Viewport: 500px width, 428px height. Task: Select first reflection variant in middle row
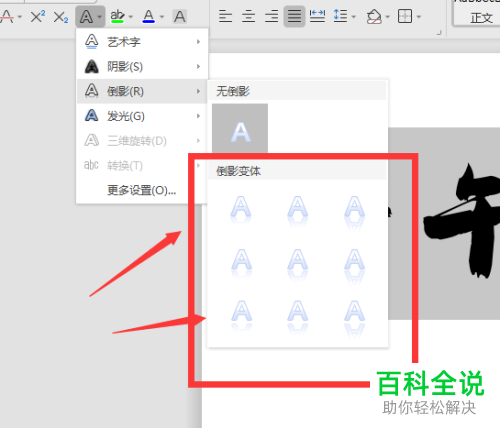[241, 263]
